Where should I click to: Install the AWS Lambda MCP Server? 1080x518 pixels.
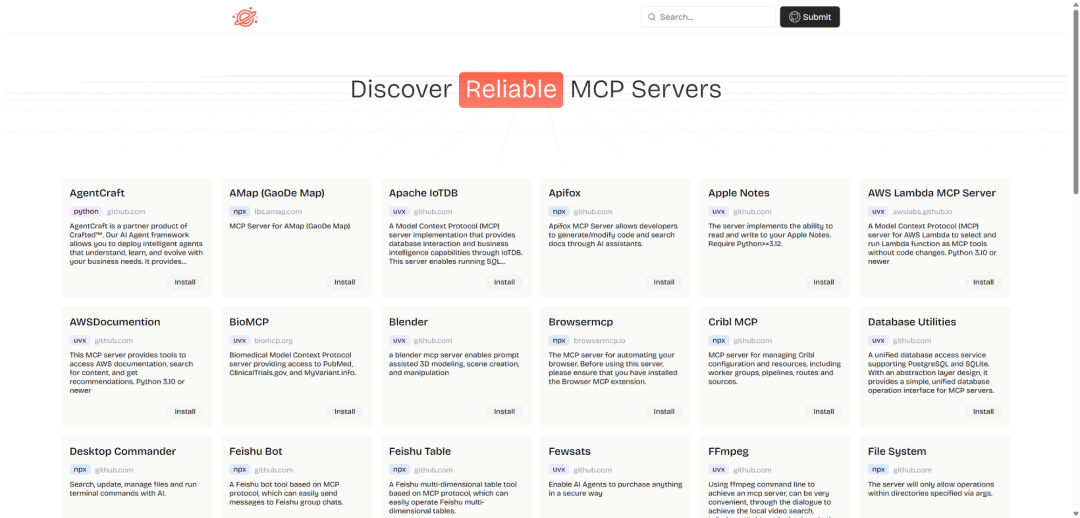[x=984, y=282]
